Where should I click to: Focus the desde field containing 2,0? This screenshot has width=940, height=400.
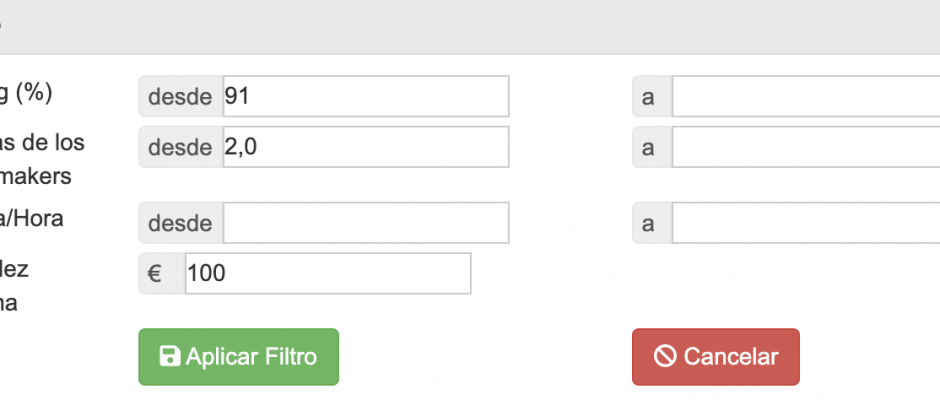click(365, 147)
